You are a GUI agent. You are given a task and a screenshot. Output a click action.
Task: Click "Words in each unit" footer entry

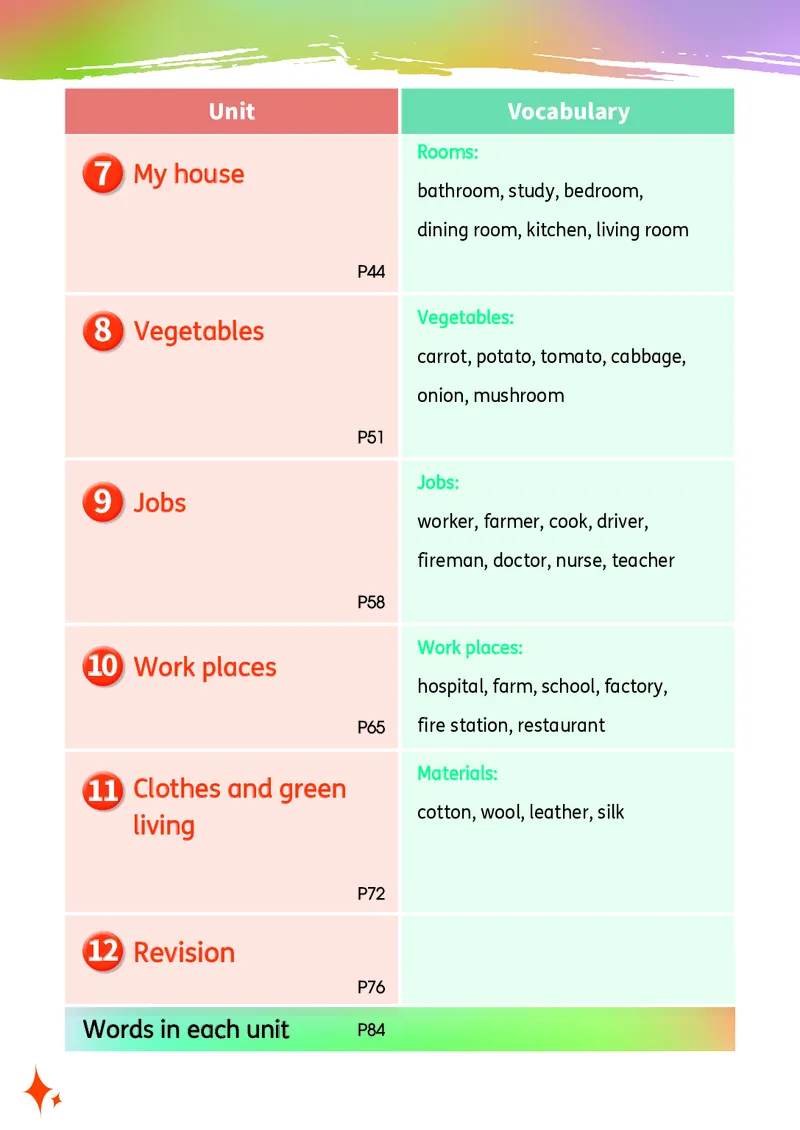(x=186, y=1029)
